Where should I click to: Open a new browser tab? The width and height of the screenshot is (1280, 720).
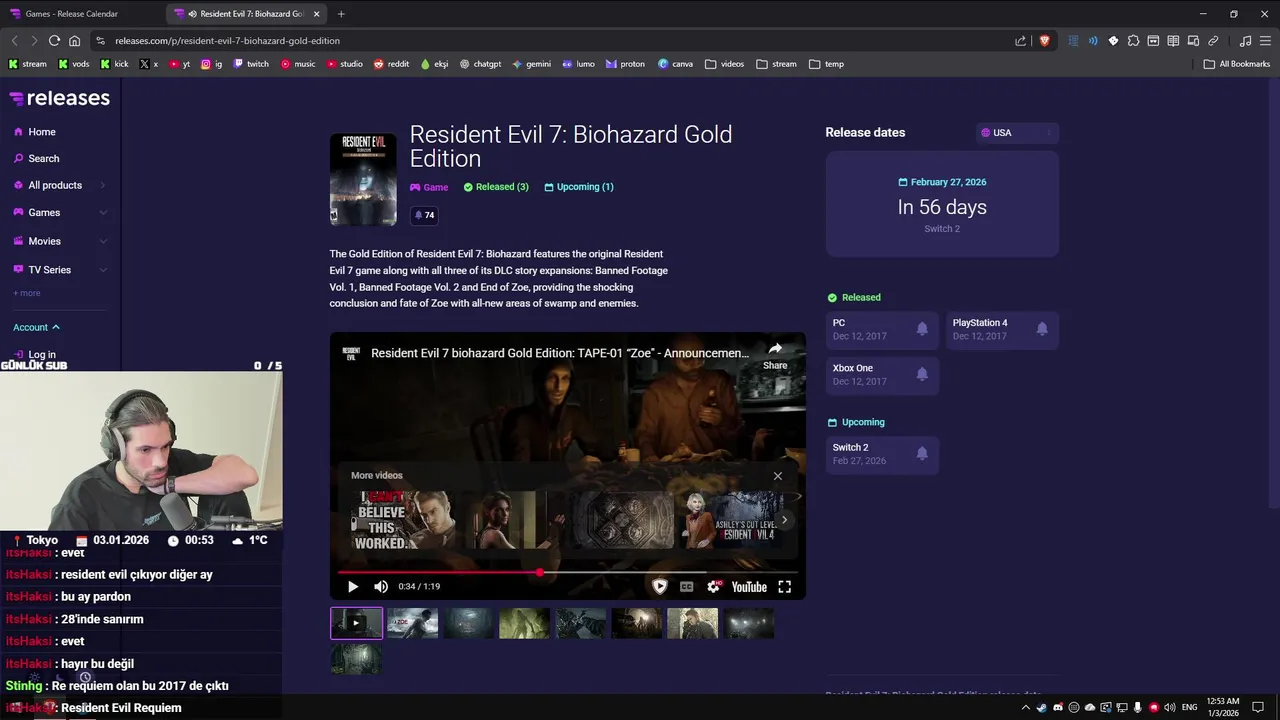pyautogui.click(x=341, y=14)
